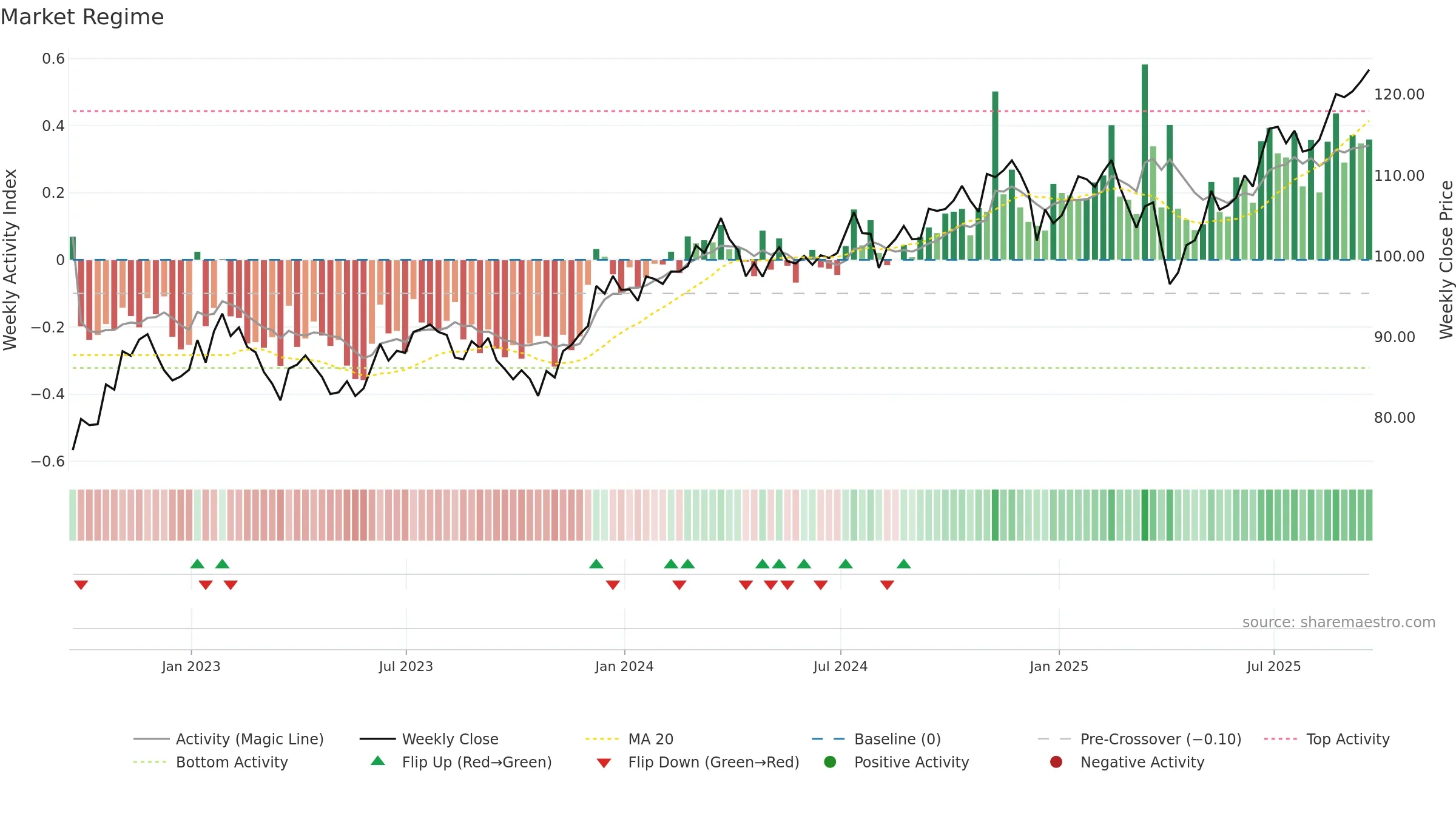This screenshot has height=819, width=1456.
Task: Click the 100.00 price axis label
Action: click(1399, 257)
